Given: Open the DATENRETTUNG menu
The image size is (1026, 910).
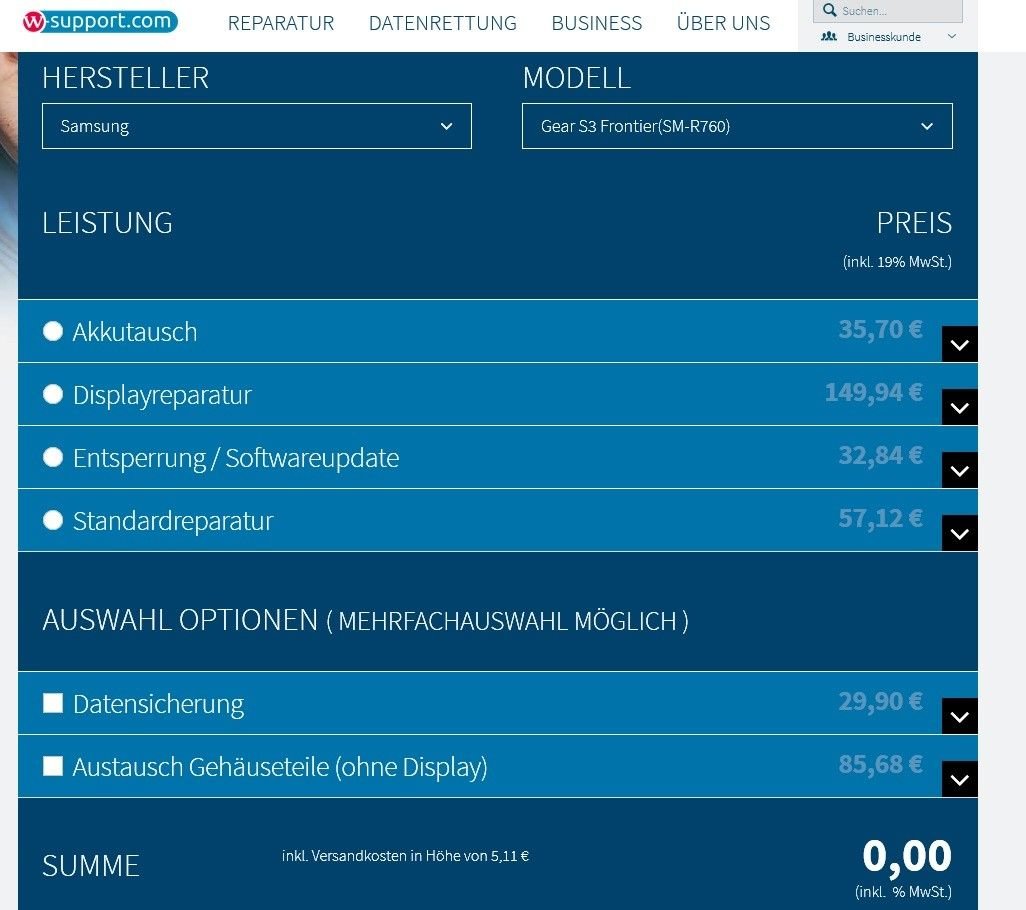Looking at the screenshot, I should coord(443,23).
